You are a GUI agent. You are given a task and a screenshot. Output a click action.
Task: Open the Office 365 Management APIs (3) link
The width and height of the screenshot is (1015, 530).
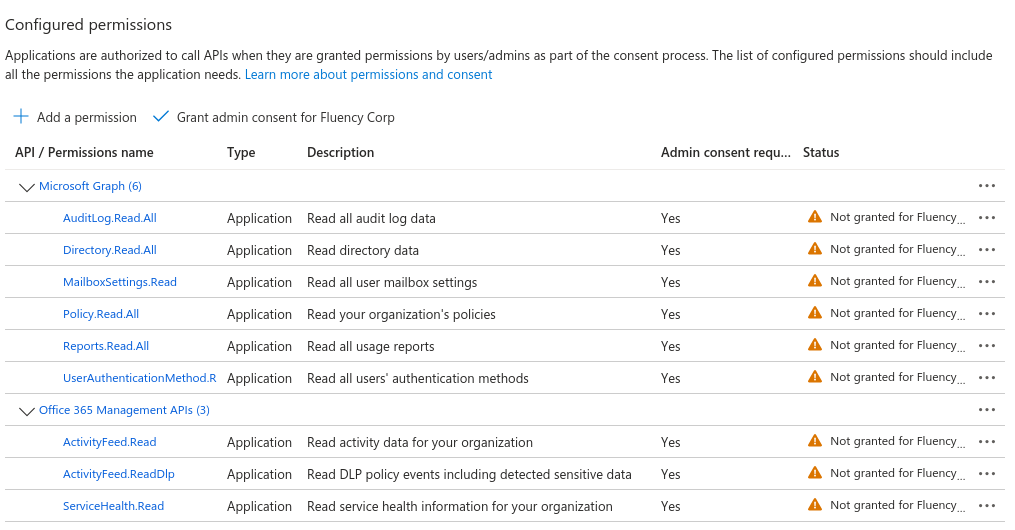tap(124, 410)
